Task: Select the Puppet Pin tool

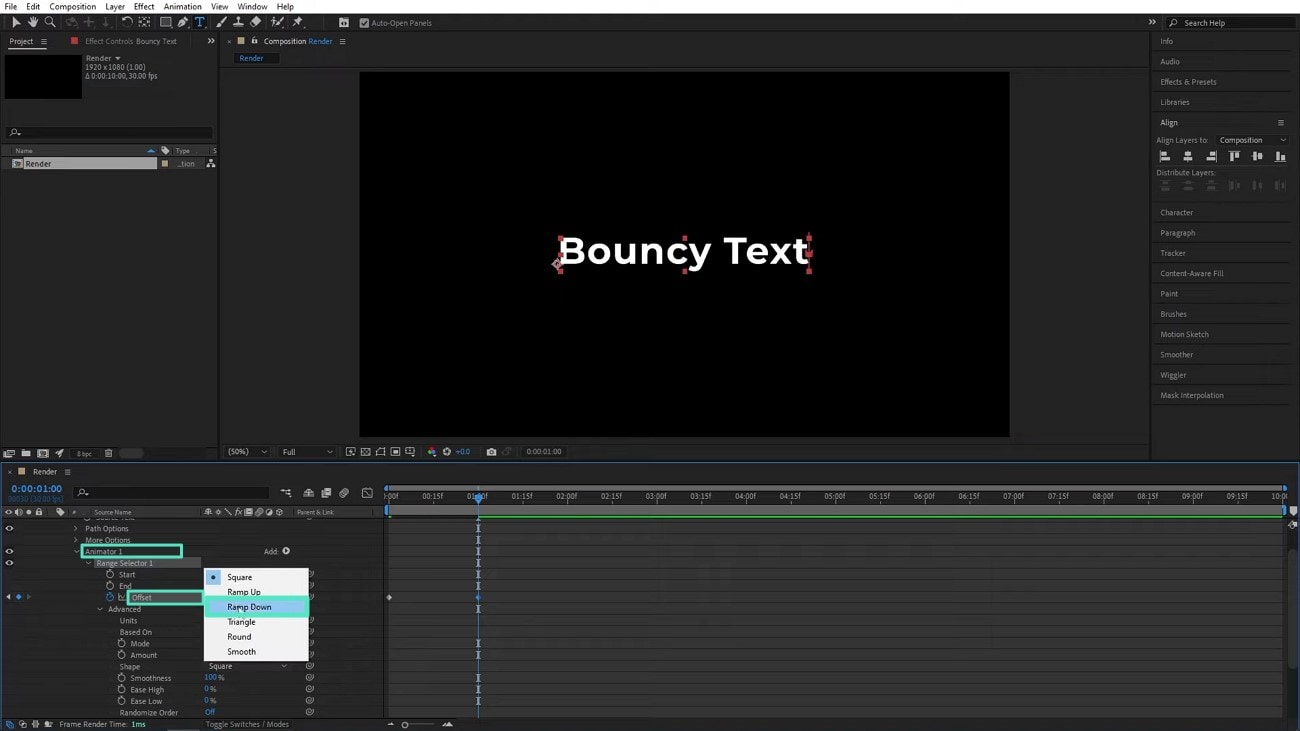Action: 298,22
